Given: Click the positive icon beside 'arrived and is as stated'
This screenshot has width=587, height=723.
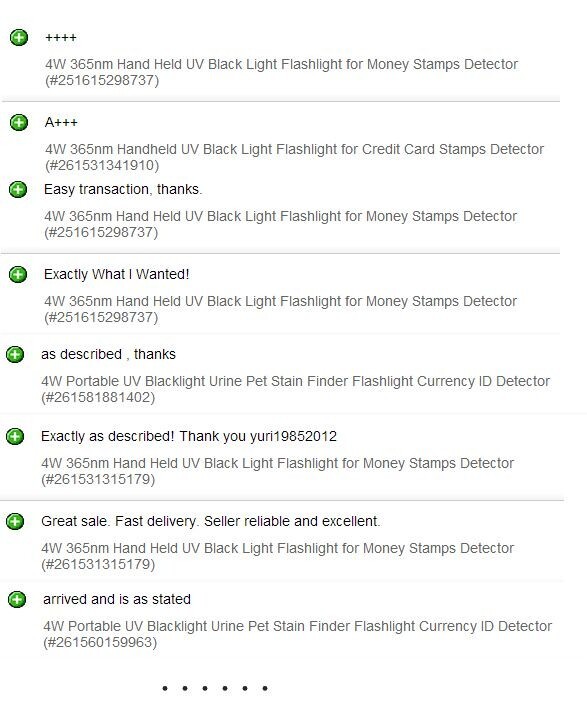Looking at the screenshot, I should (x=17, y=599).
